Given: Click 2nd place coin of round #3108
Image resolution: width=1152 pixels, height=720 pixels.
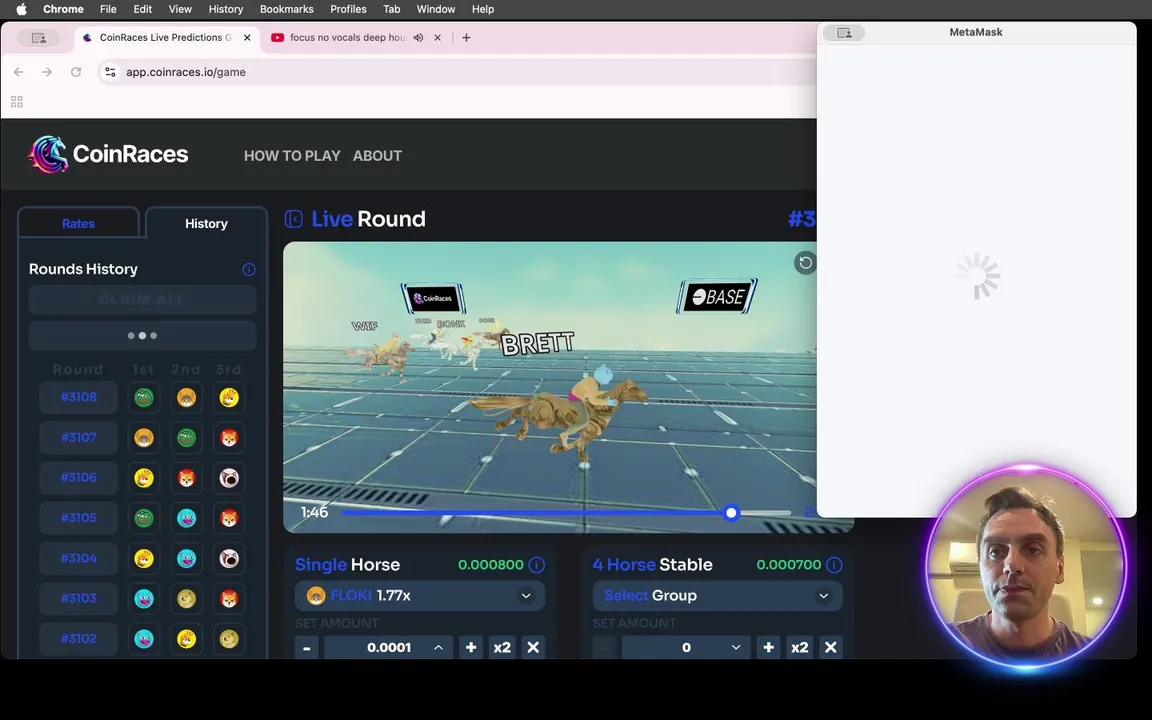Looking at the screenshot, I should coord(187,397).
